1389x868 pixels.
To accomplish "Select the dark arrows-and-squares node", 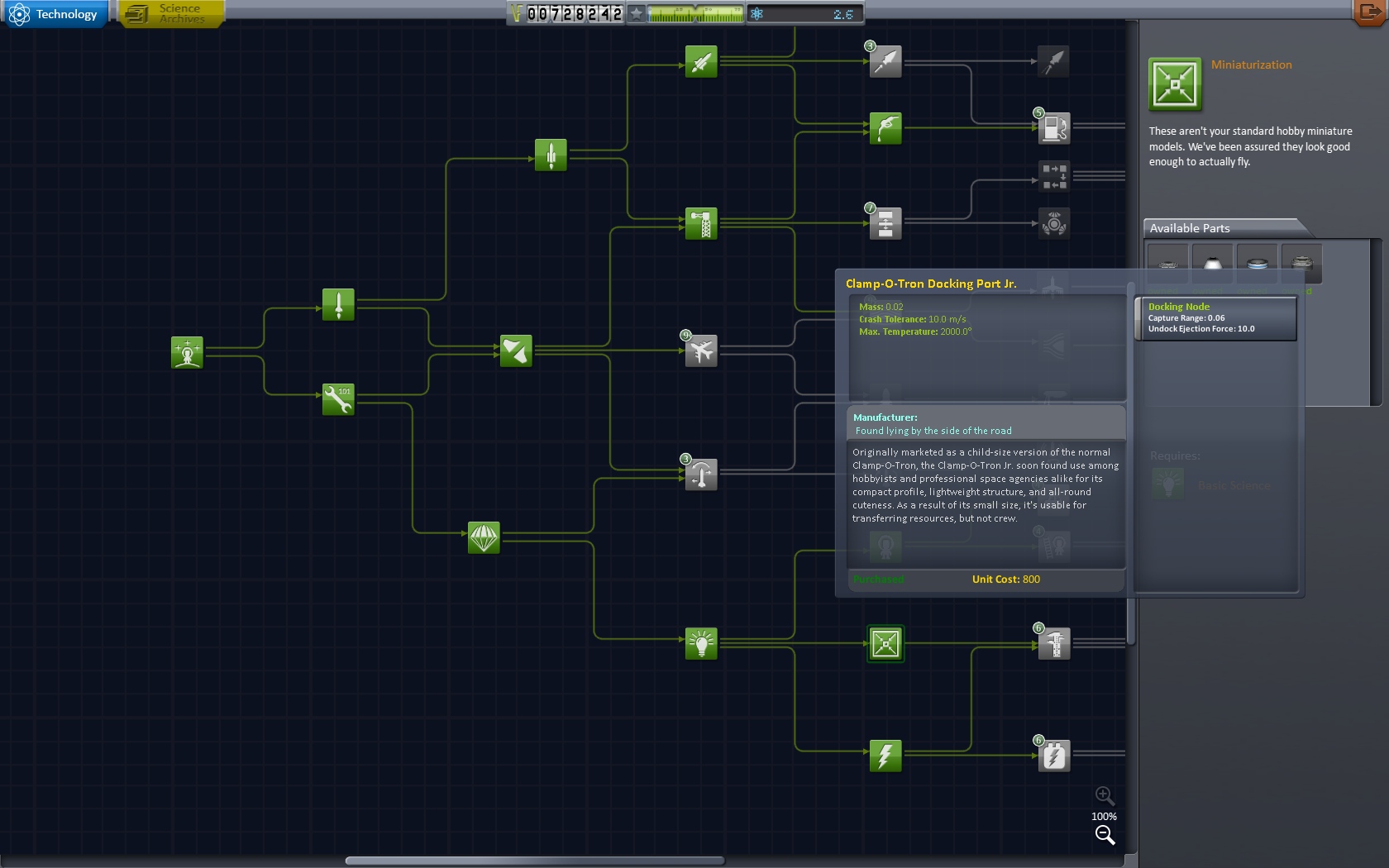I will pyautogui.click(x=1054, y=176).
